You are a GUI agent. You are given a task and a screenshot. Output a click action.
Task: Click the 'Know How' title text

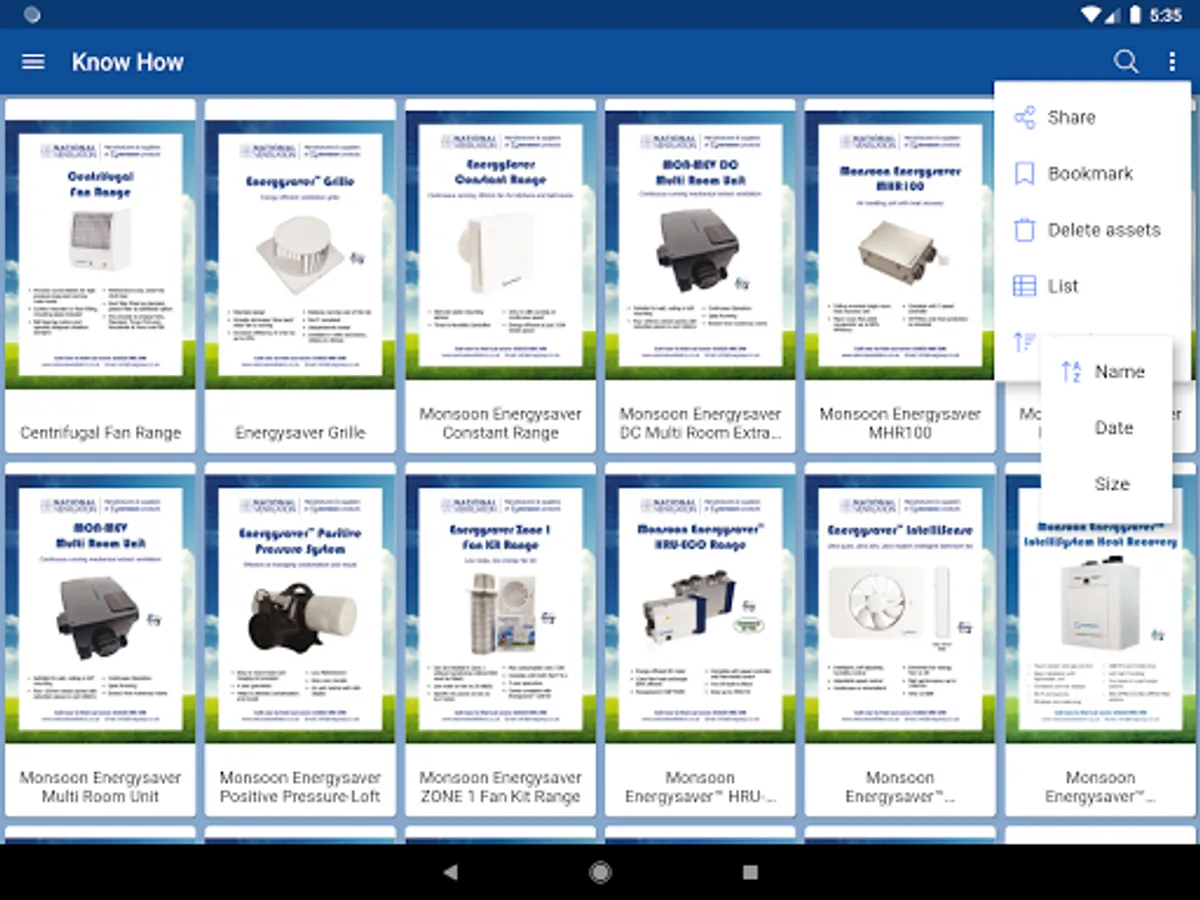point(127,62)
